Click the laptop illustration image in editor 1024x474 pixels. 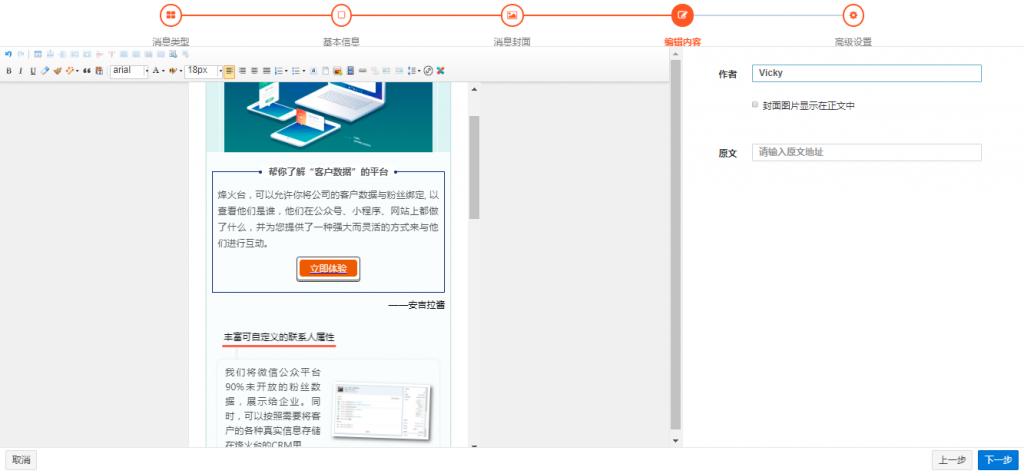tap(328, 117)
